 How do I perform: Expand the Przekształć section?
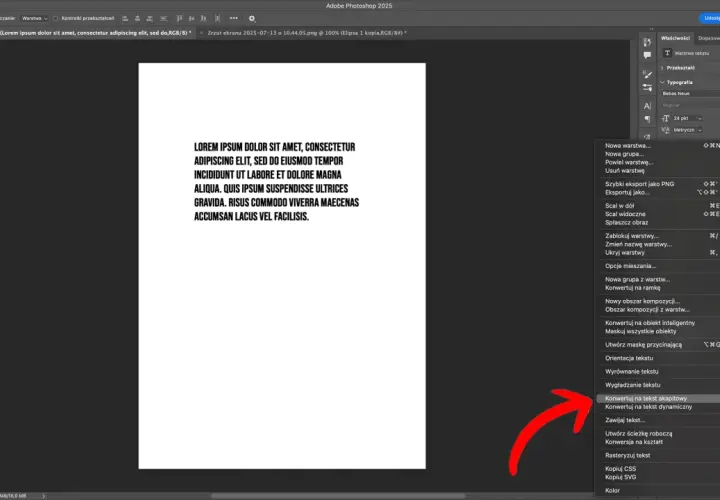point(662,68)
